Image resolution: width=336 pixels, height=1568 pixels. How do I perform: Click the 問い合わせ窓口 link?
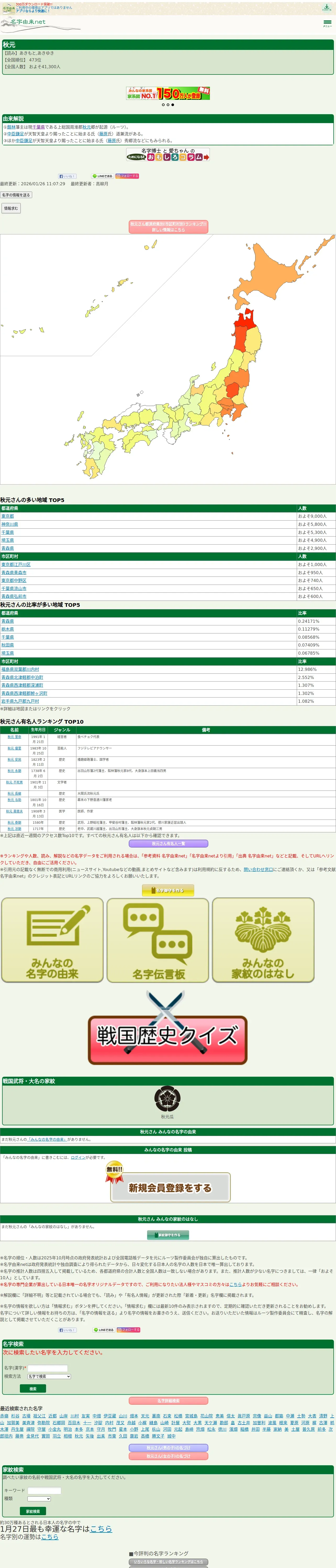258,869
